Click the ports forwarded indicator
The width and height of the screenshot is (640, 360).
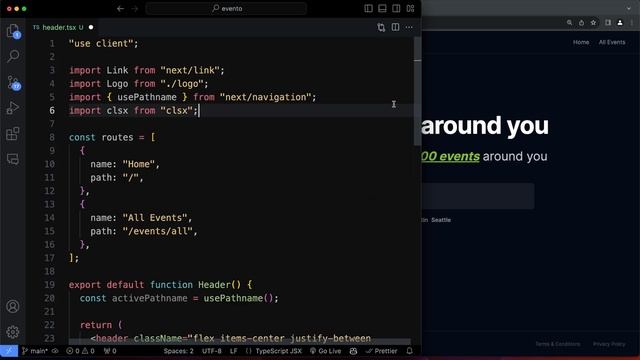[x=110, y=351]
